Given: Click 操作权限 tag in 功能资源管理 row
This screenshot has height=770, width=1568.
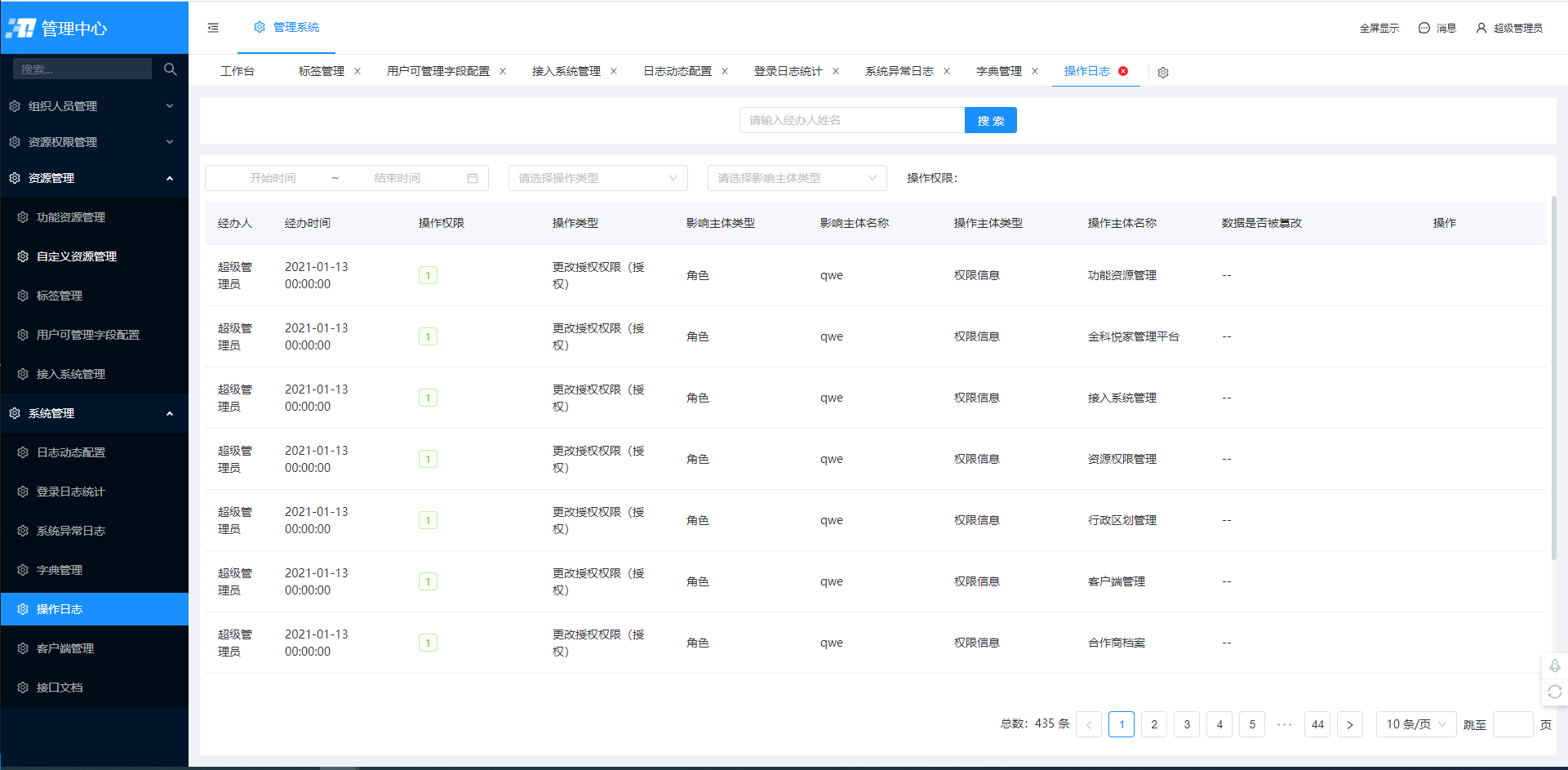Looking at the screenshot, I should tap(428, 275).
